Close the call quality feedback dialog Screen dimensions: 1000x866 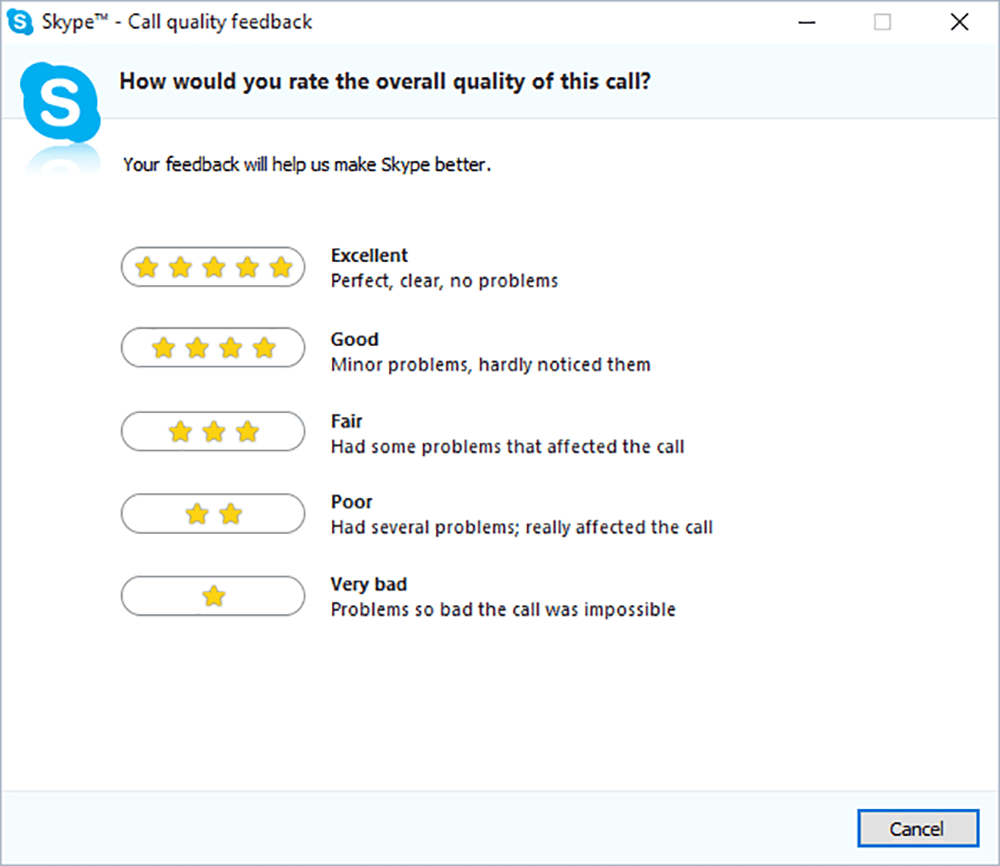(959, 22)
